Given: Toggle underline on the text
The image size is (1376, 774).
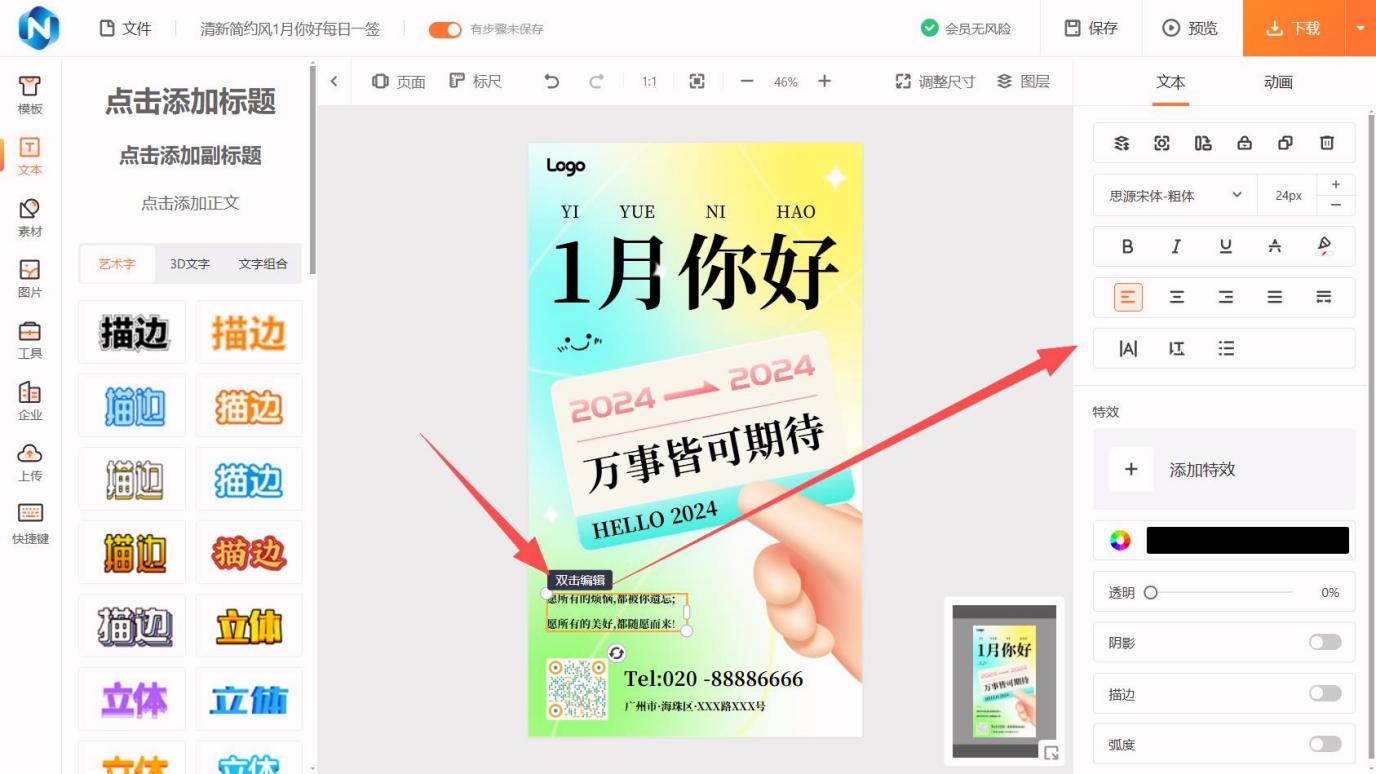Looking at the screenshot, I should (x=1225, y=246).
